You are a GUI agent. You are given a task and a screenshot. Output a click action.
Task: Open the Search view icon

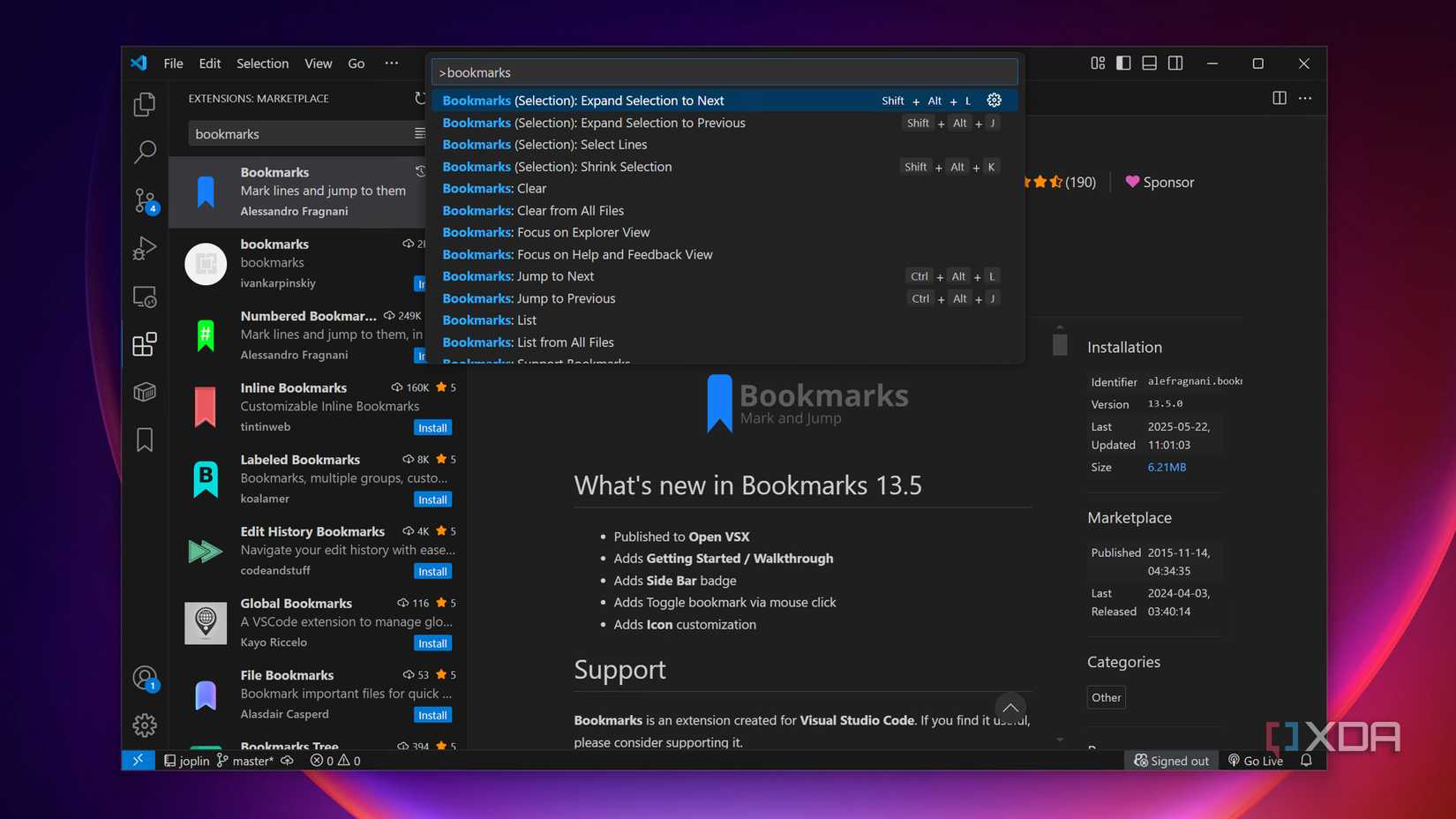point(145,152)
